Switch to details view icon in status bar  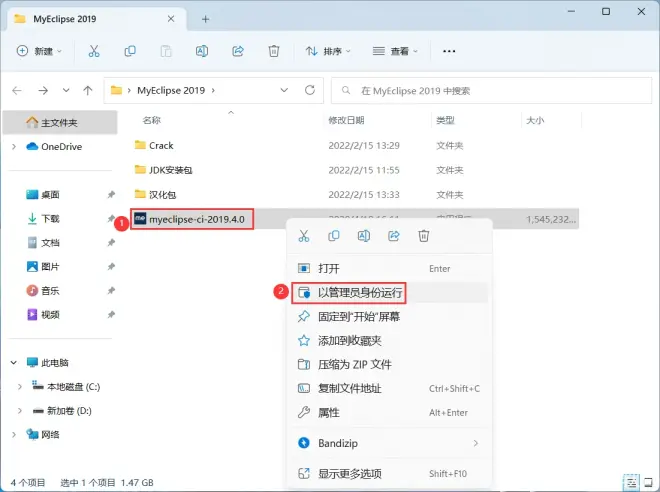631,482
